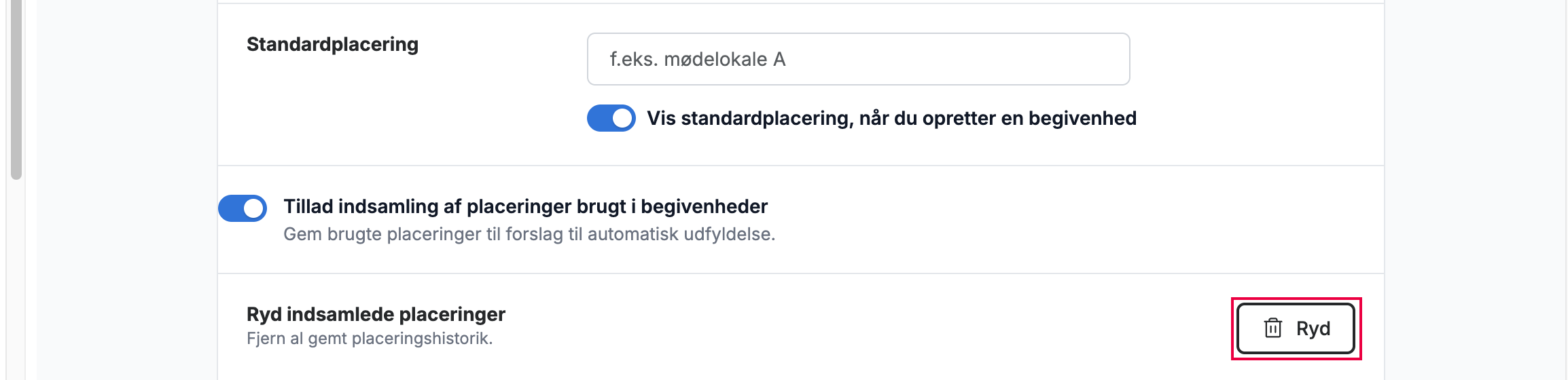Click the white knob of 'Vis standardplacering' switch
Image resolution: width=1568 pixels, height=380 pixels.
coord(622,118)
